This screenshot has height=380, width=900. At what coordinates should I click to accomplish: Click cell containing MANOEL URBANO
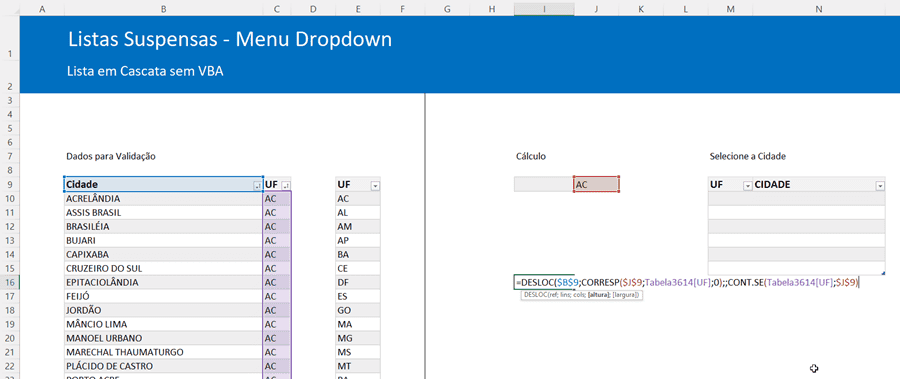pyautogui.click(x=164, y=338)
